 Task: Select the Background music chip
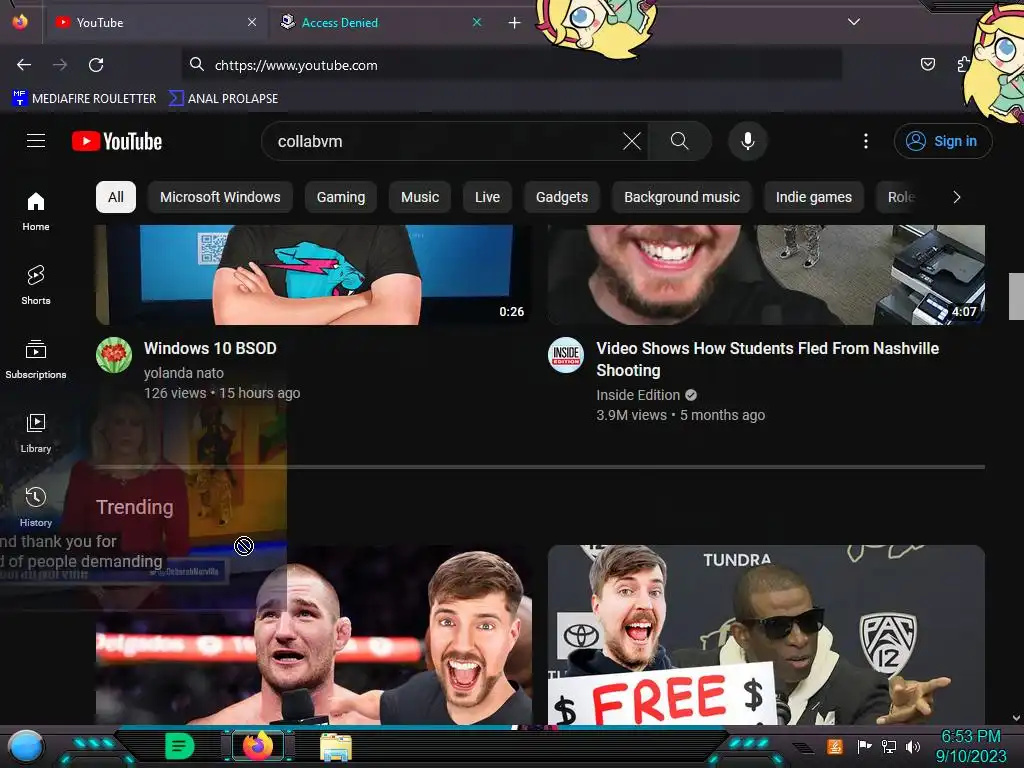(682, 197)
